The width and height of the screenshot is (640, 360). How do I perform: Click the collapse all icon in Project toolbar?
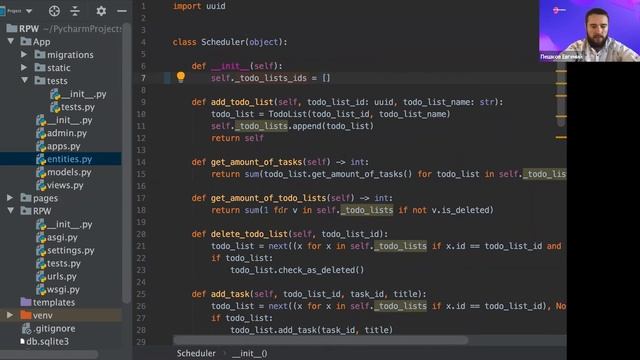75,11
